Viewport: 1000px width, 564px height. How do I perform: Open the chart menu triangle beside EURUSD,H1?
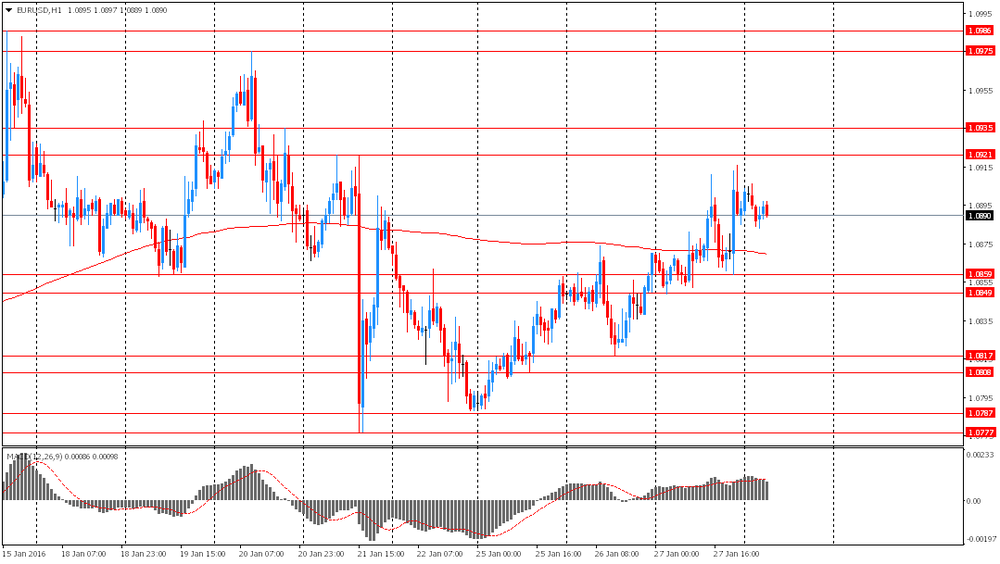pyautogui.click(x=9, y=10)
